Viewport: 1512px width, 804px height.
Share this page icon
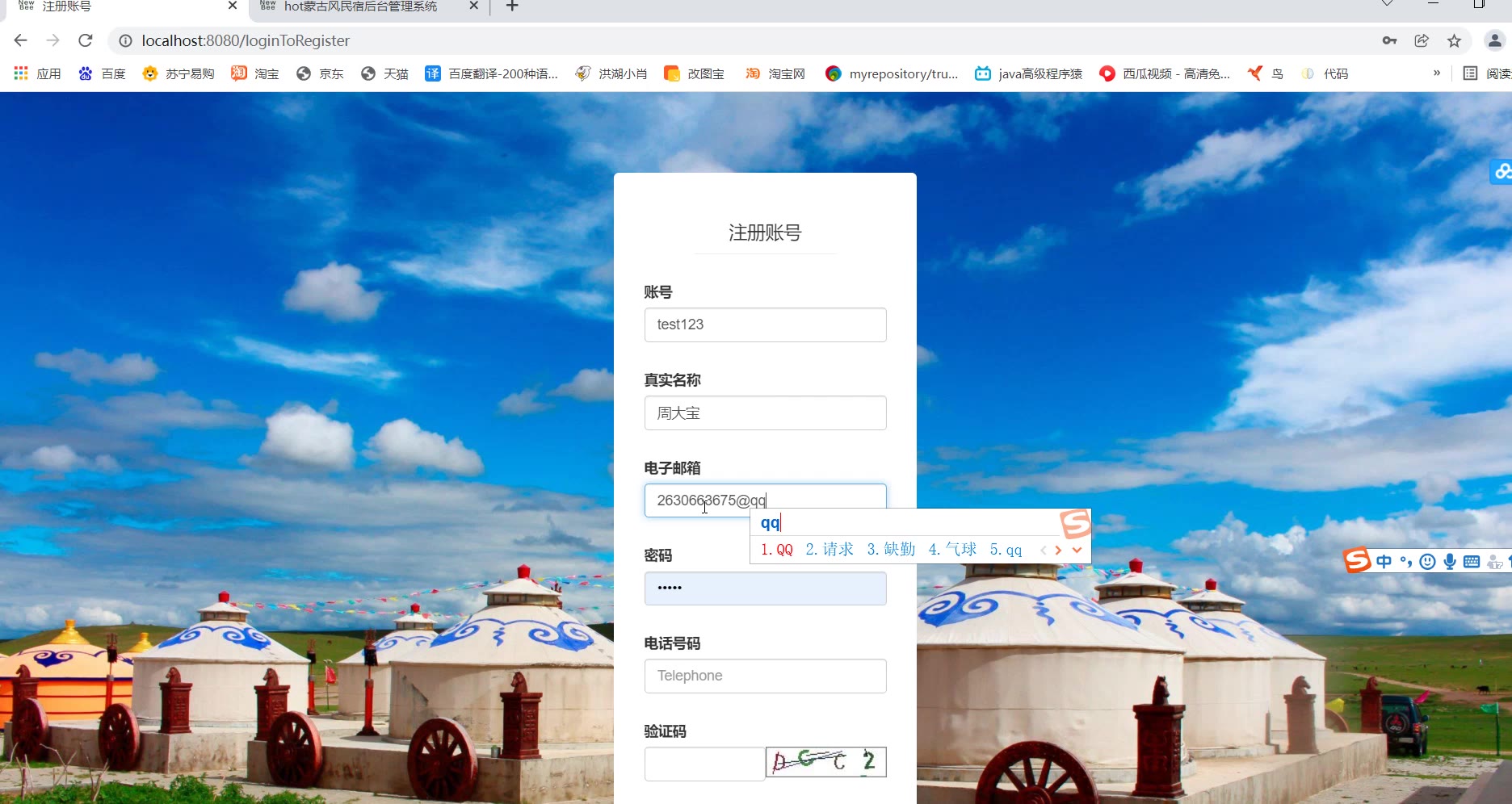[x=1422, y=40]
